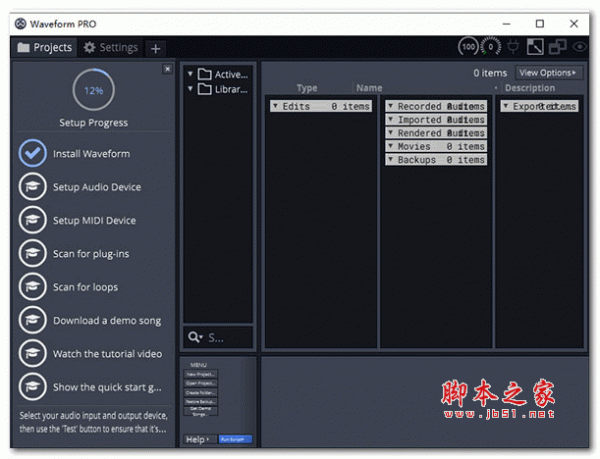Collapse the Recorded Audio section triangle
Screen dimensions: 600x459
point(390,106)
